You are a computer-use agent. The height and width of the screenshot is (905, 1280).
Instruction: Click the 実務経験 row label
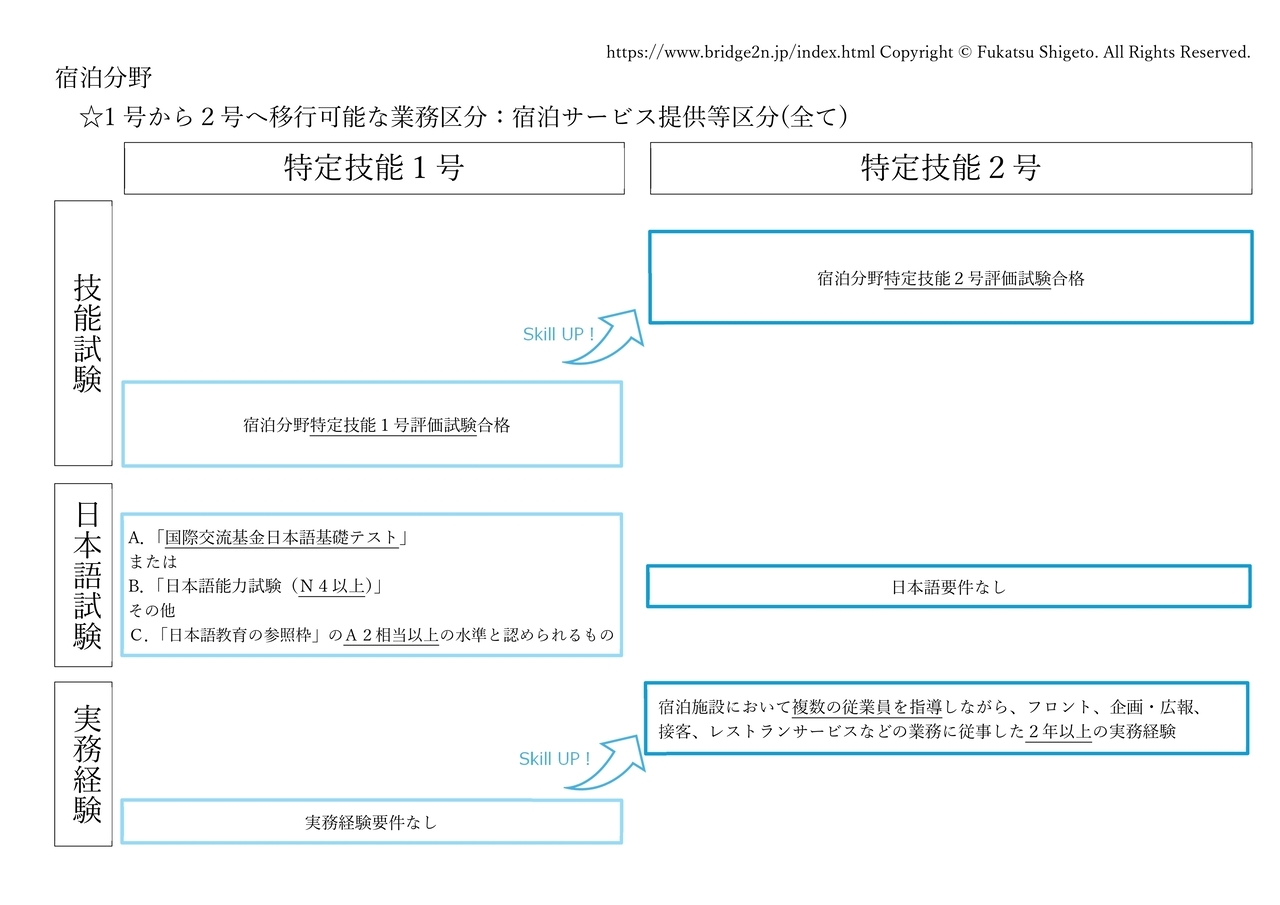pyautogui.click(x=83, y=764)
